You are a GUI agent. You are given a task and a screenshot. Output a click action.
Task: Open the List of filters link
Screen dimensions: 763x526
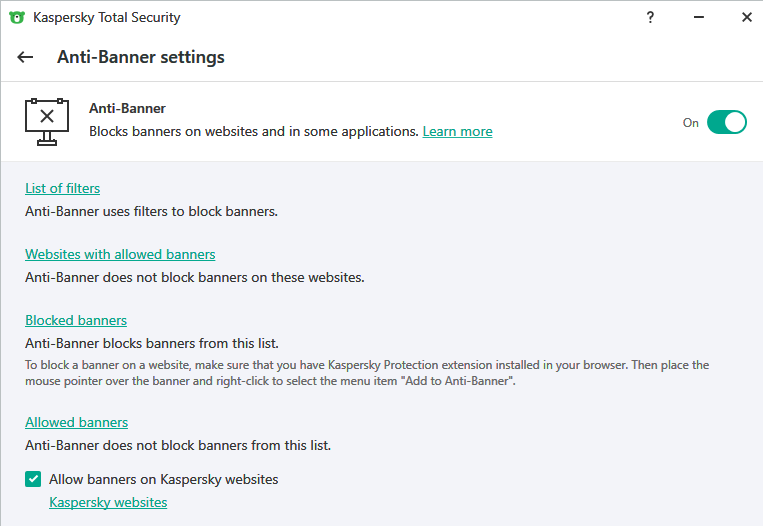coord(62,188)
